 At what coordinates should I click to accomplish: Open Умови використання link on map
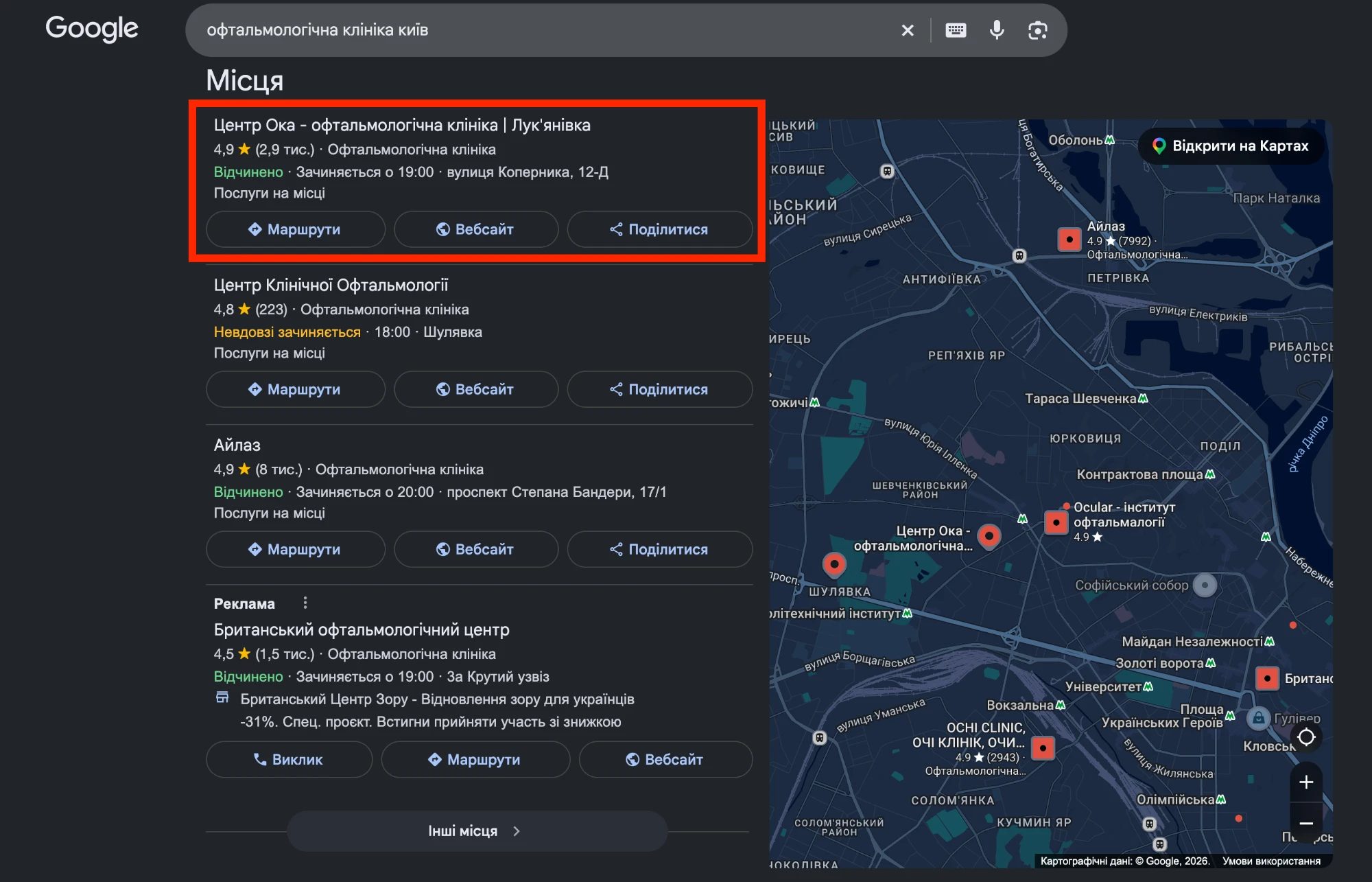pos(1271,861)
